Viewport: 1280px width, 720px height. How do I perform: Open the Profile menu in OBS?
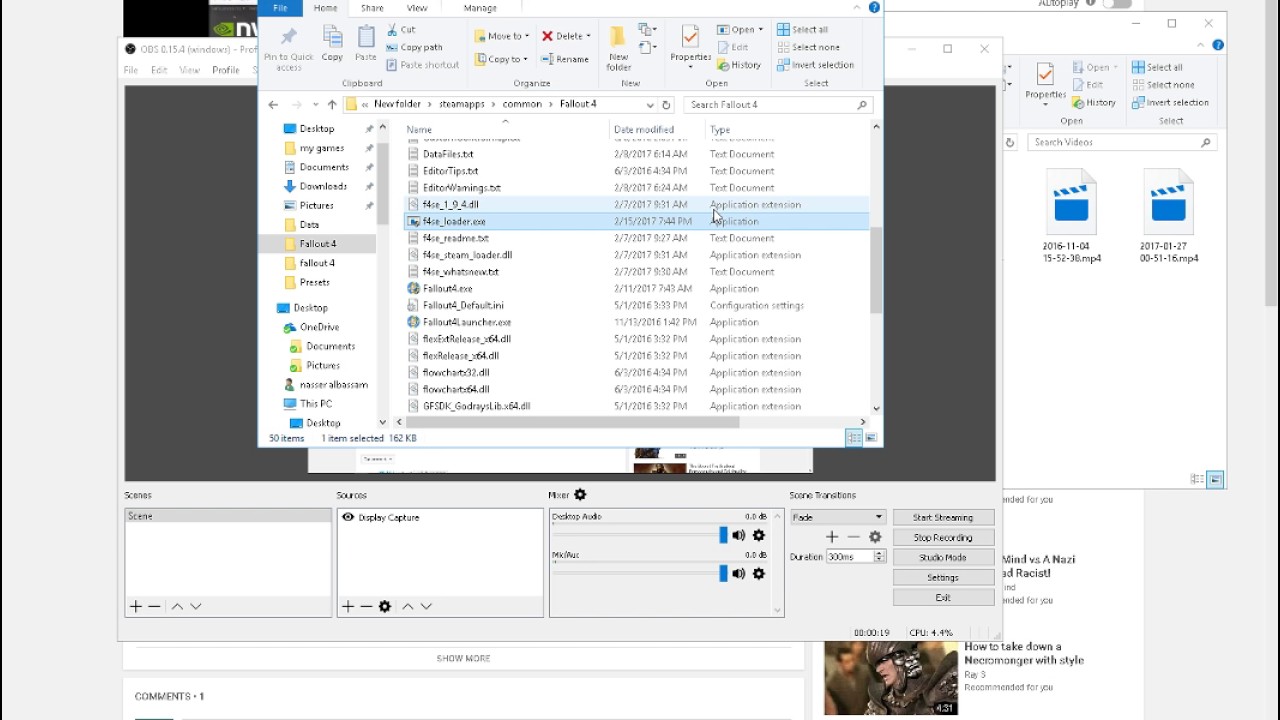[x=226, y=70]
